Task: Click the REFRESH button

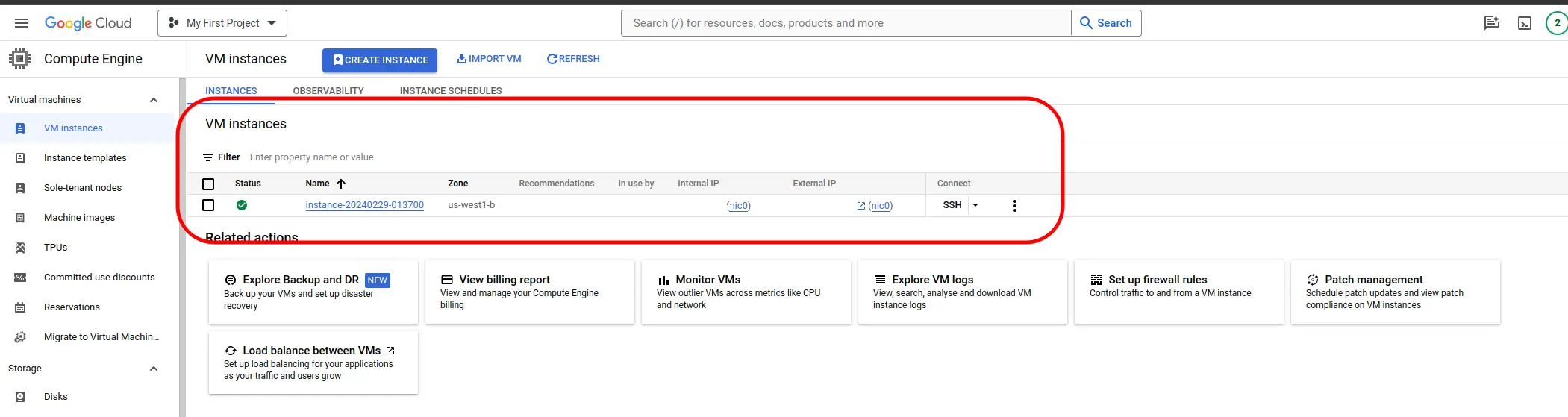Action: point(573,59)
